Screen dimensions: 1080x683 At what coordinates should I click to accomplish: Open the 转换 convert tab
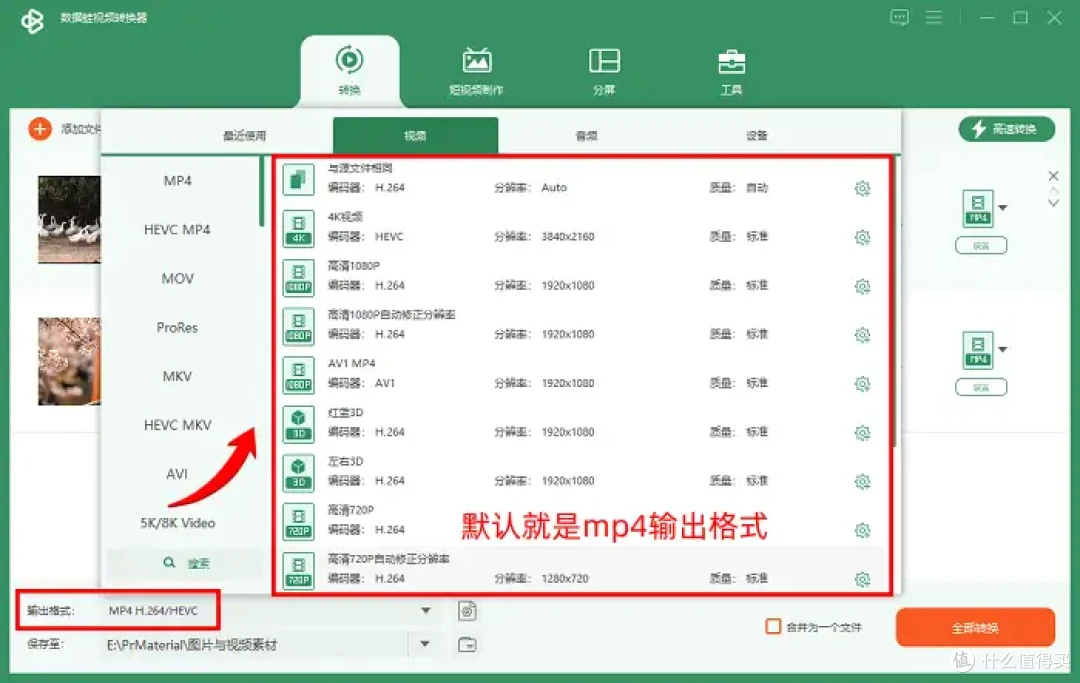click(x=349, y=70)
